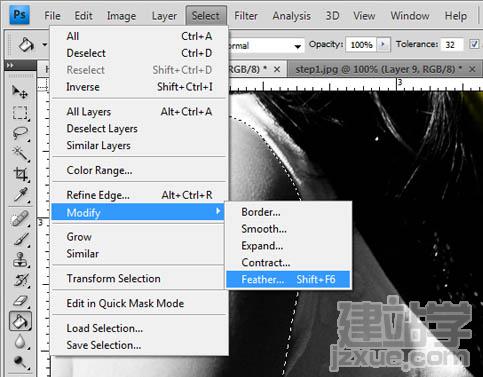Choose Inverse from Select menu

(139, 87)
